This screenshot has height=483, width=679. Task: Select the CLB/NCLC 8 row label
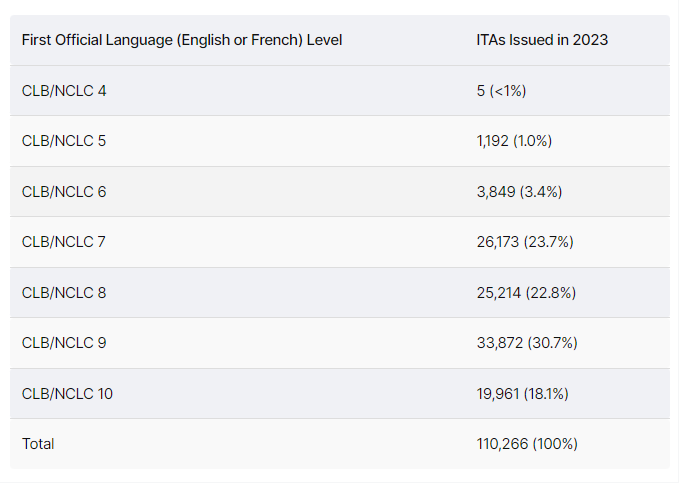coord(64,292)
